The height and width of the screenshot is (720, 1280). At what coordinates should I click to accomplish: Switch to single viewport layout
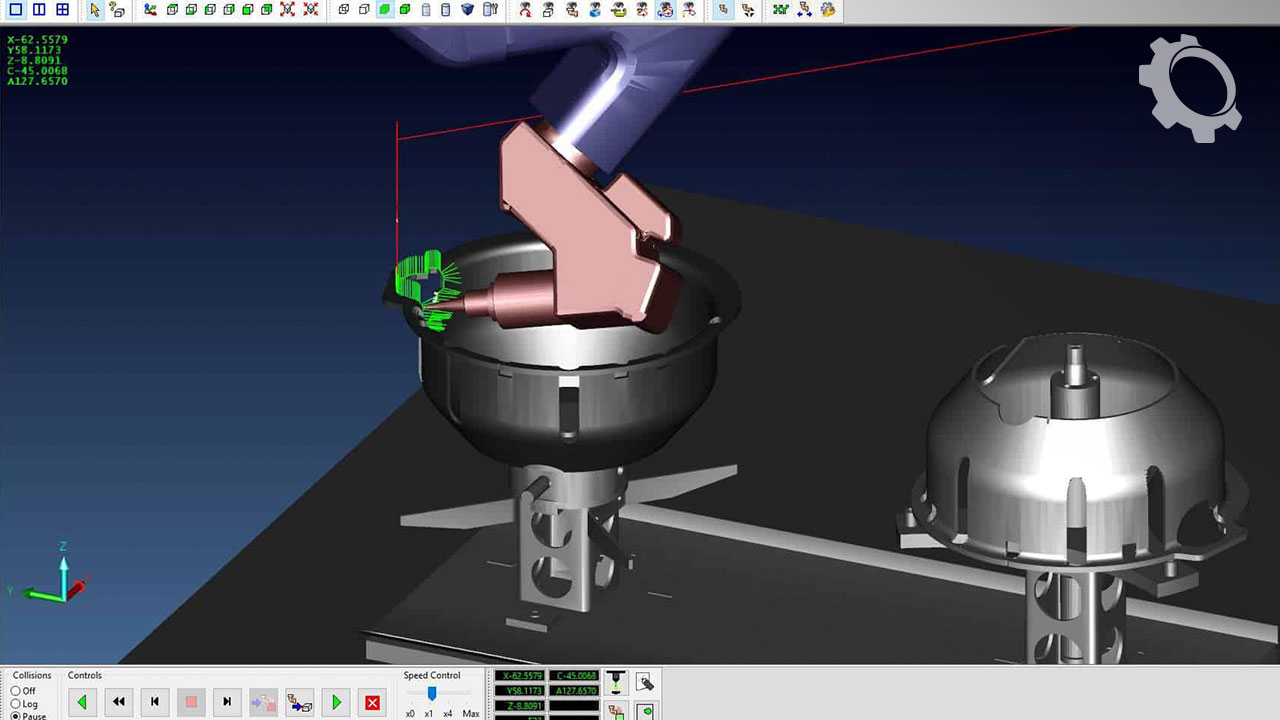(x=15, y=10)
